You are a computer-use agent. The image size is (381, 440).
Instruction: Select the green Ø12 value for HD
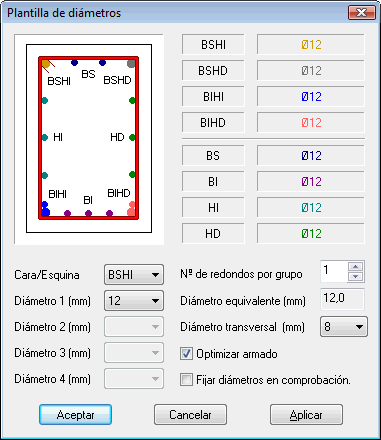(x=311, y=233)
